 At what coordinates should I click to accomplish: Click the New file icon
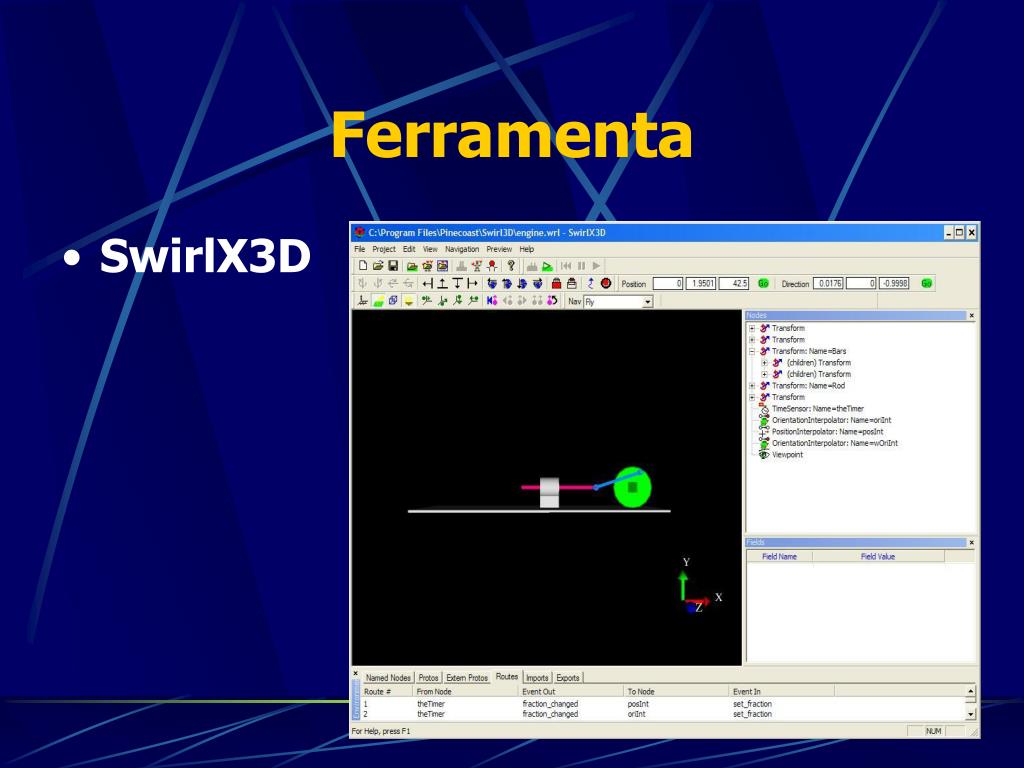(x=362, y=266)
